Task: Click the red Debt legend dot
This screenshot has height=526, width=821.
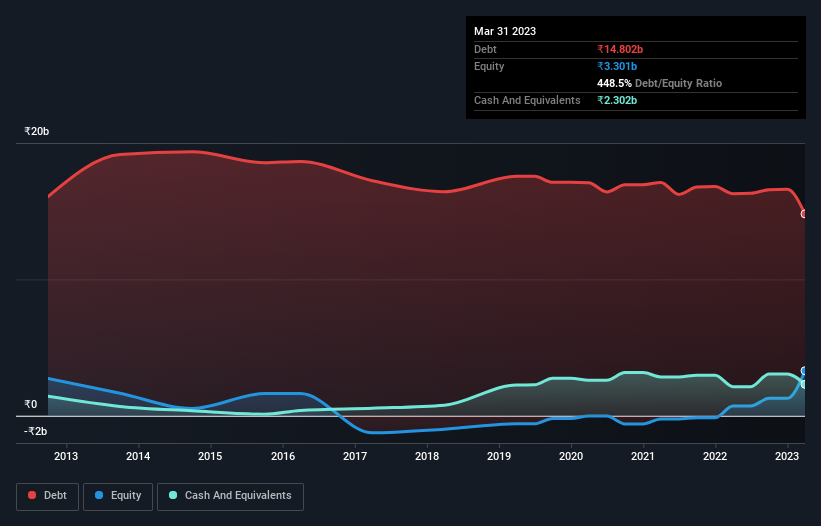Action: click(x=32, y=495)
